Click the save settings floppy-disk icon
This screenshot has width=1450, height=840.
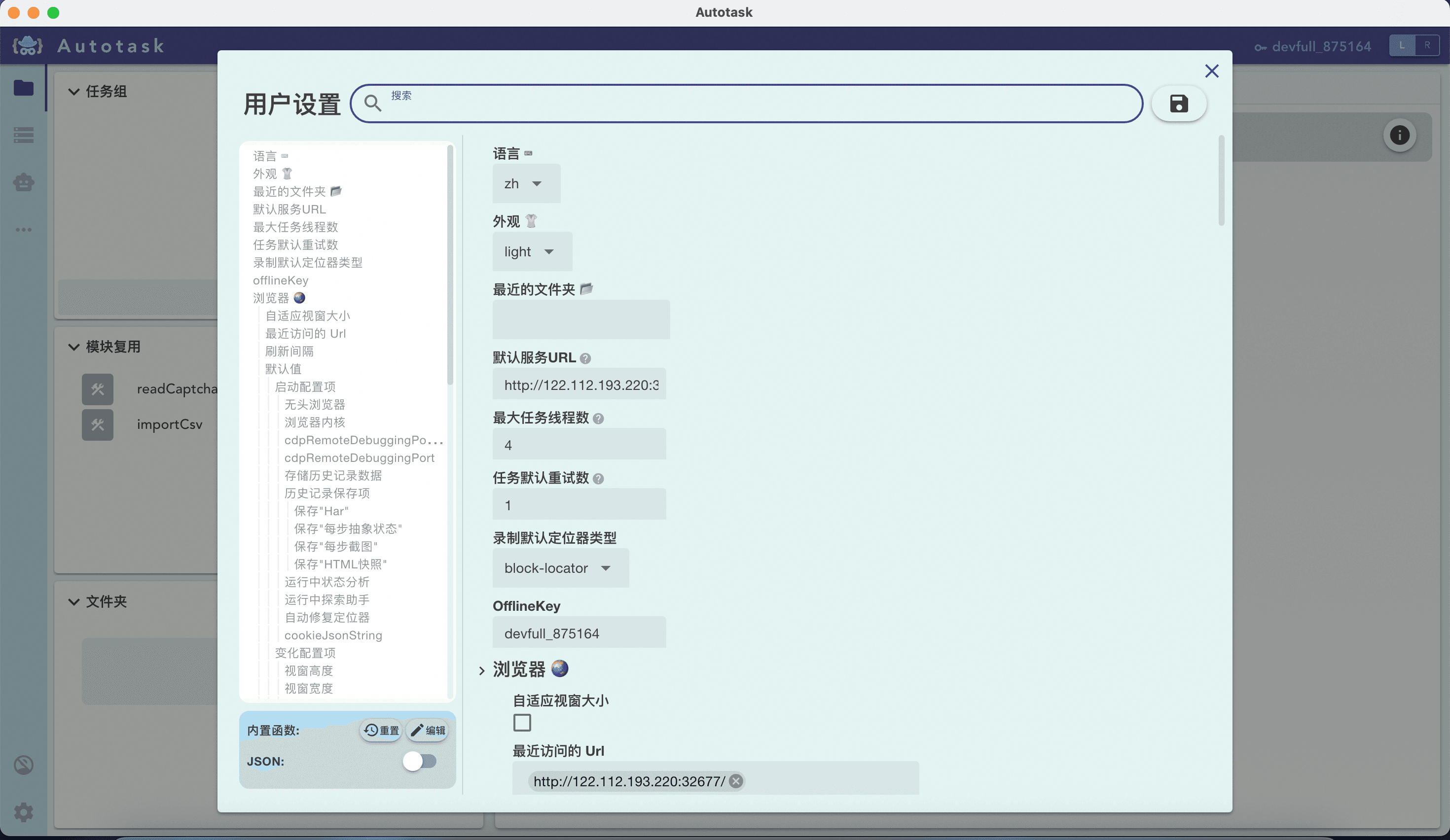(x=1178, y=104)
